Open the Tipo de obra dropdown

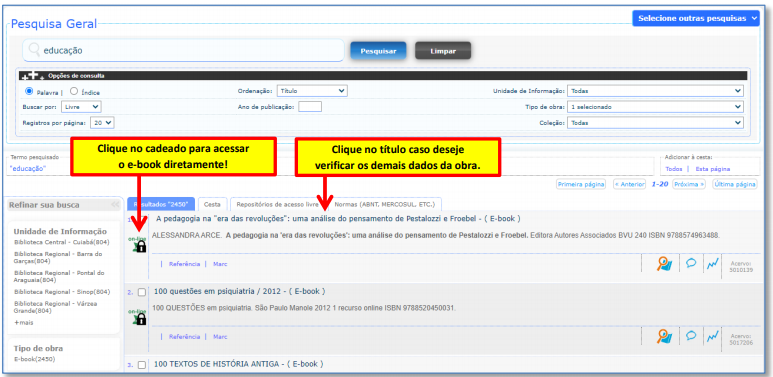coord(655,106)
